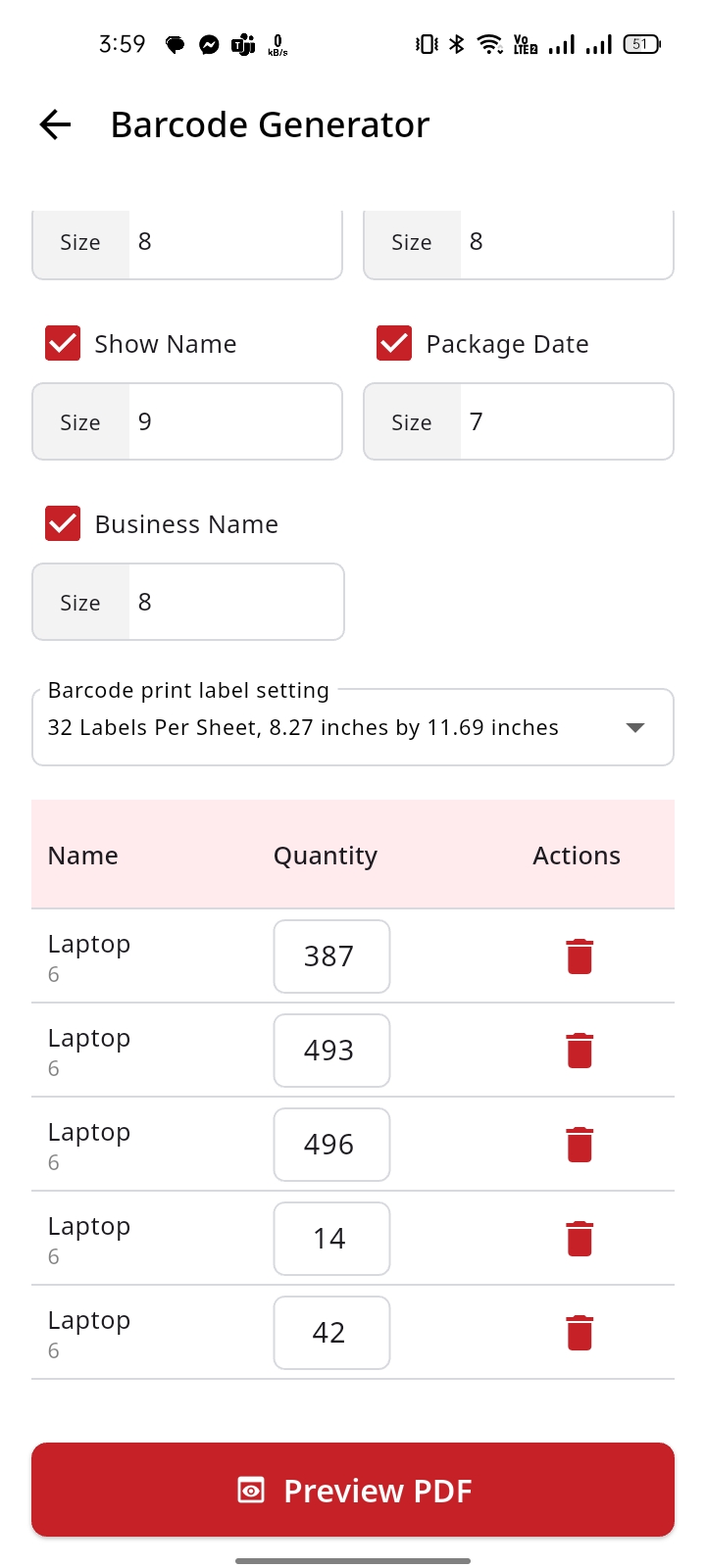Viewport: 706px width, 1568px height.
Task: Click the Preview PDF button
Action: [353, 1490]
